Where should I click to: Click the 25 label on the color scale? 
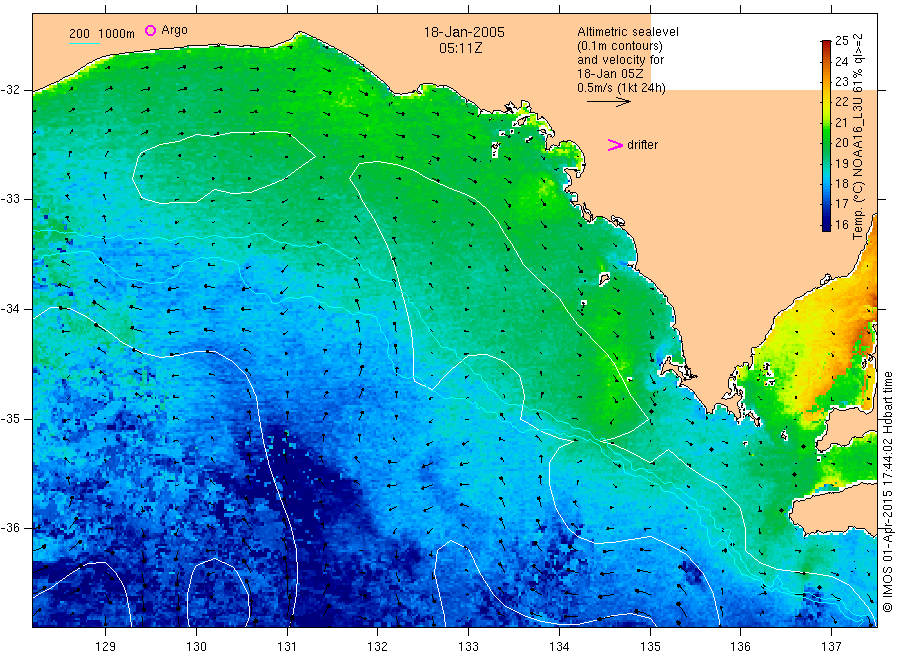tap(842, 41)
